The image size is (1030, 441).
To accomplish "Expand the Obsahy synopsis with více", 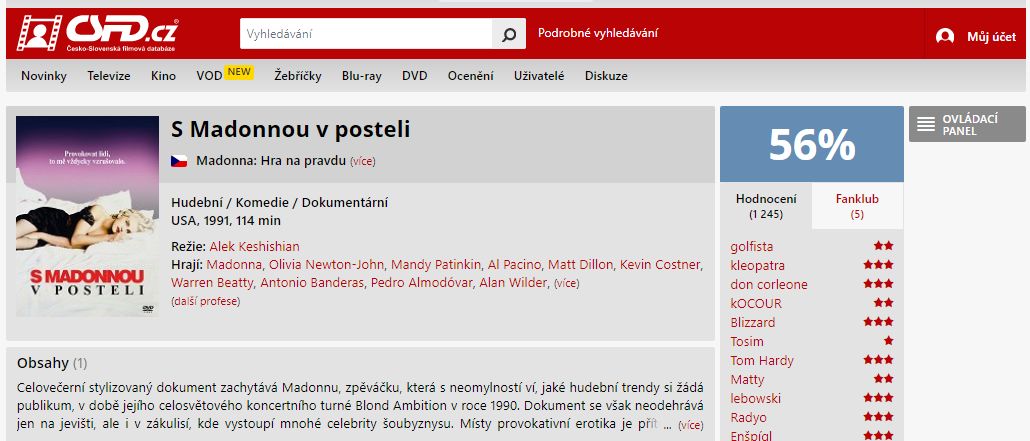I will tap(690, 425).
